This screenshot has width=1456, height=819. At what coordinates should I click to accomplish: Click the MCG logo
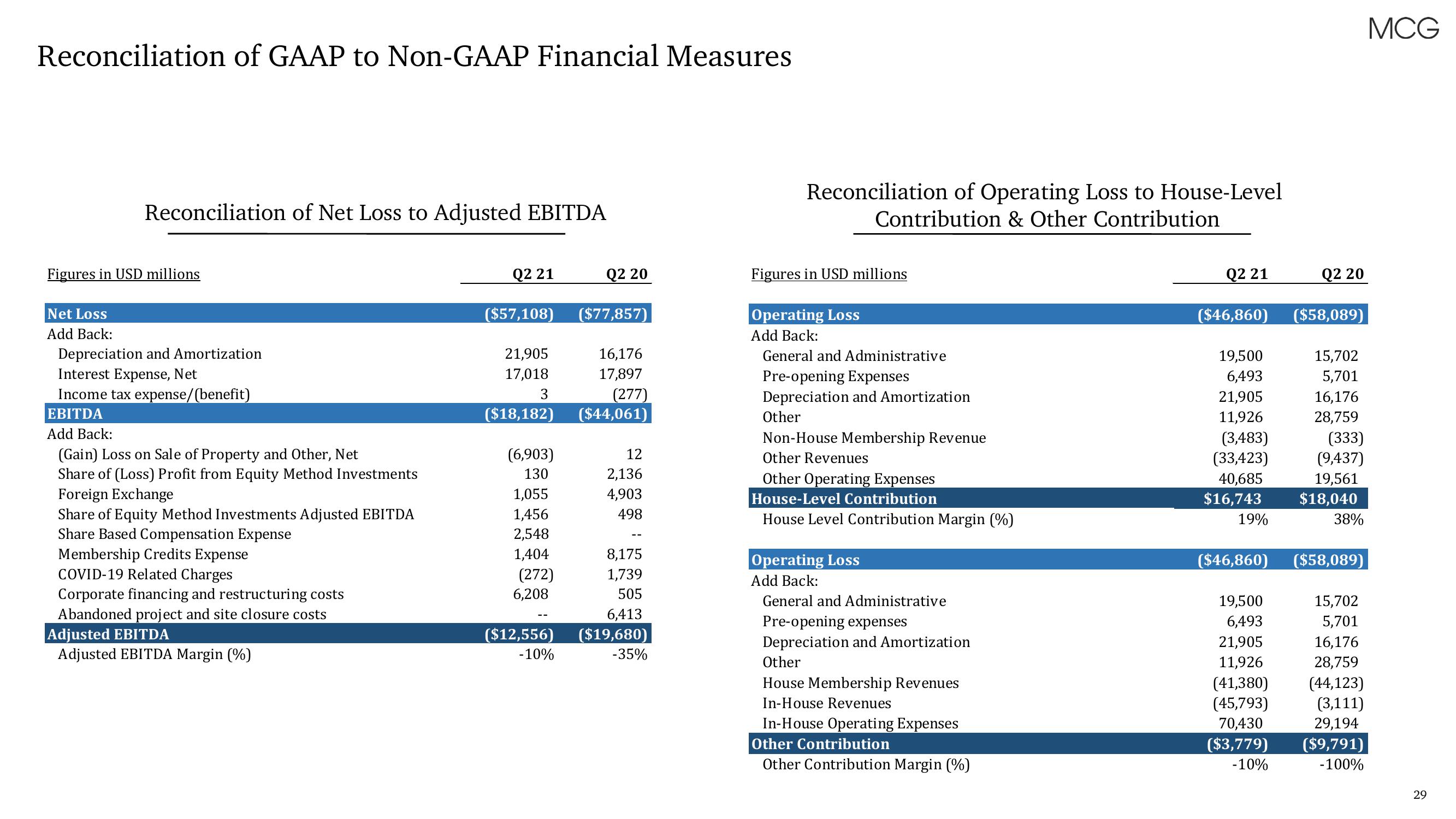pos(1403,29)
